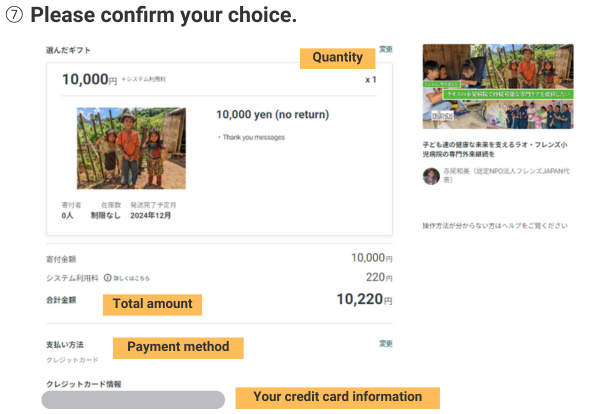Click the 10,220円 total amount value
The height and width of the screenshot is (414, 600).
(x=364, y=298)
